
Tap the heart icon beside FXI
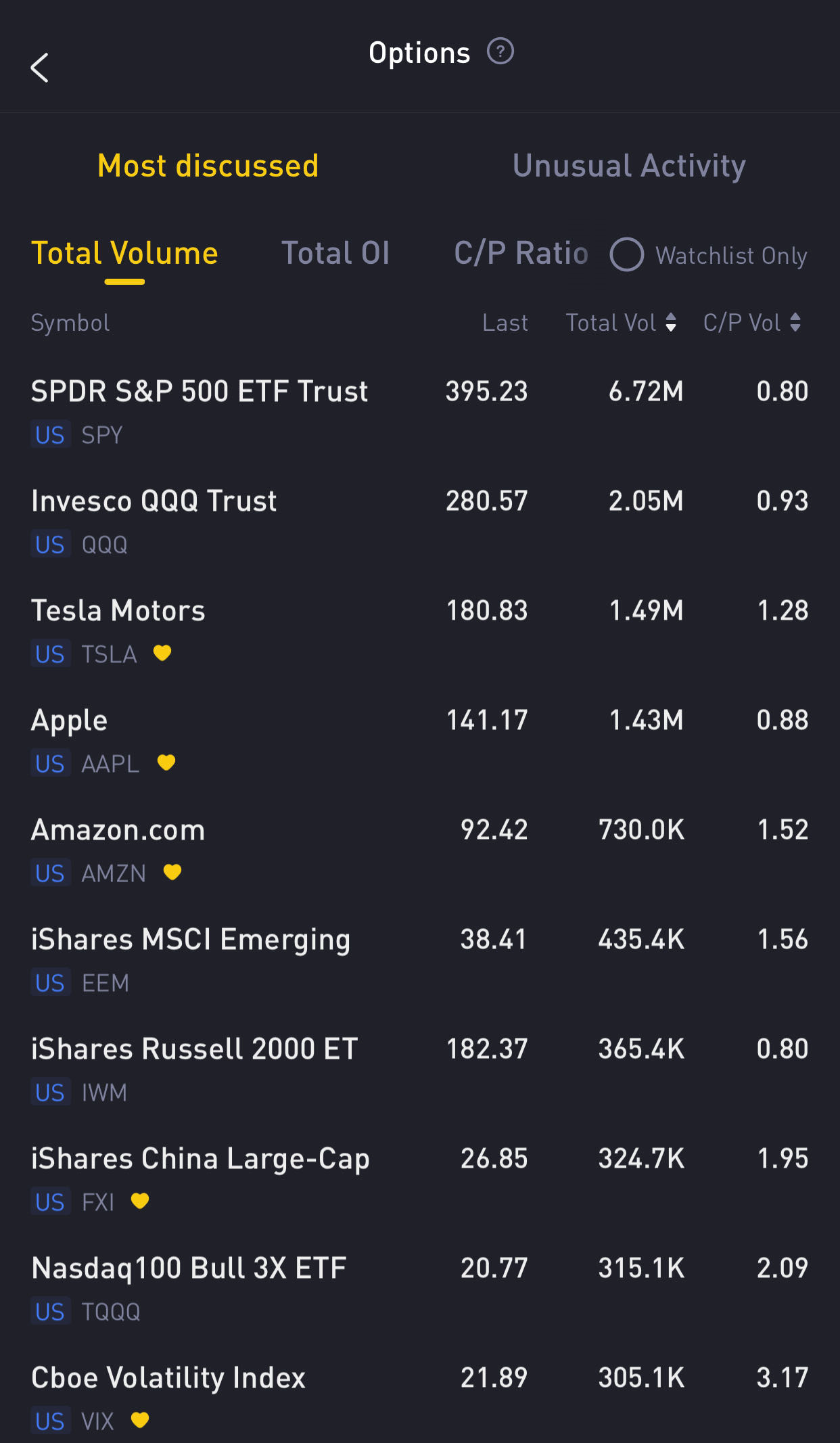140,1201
